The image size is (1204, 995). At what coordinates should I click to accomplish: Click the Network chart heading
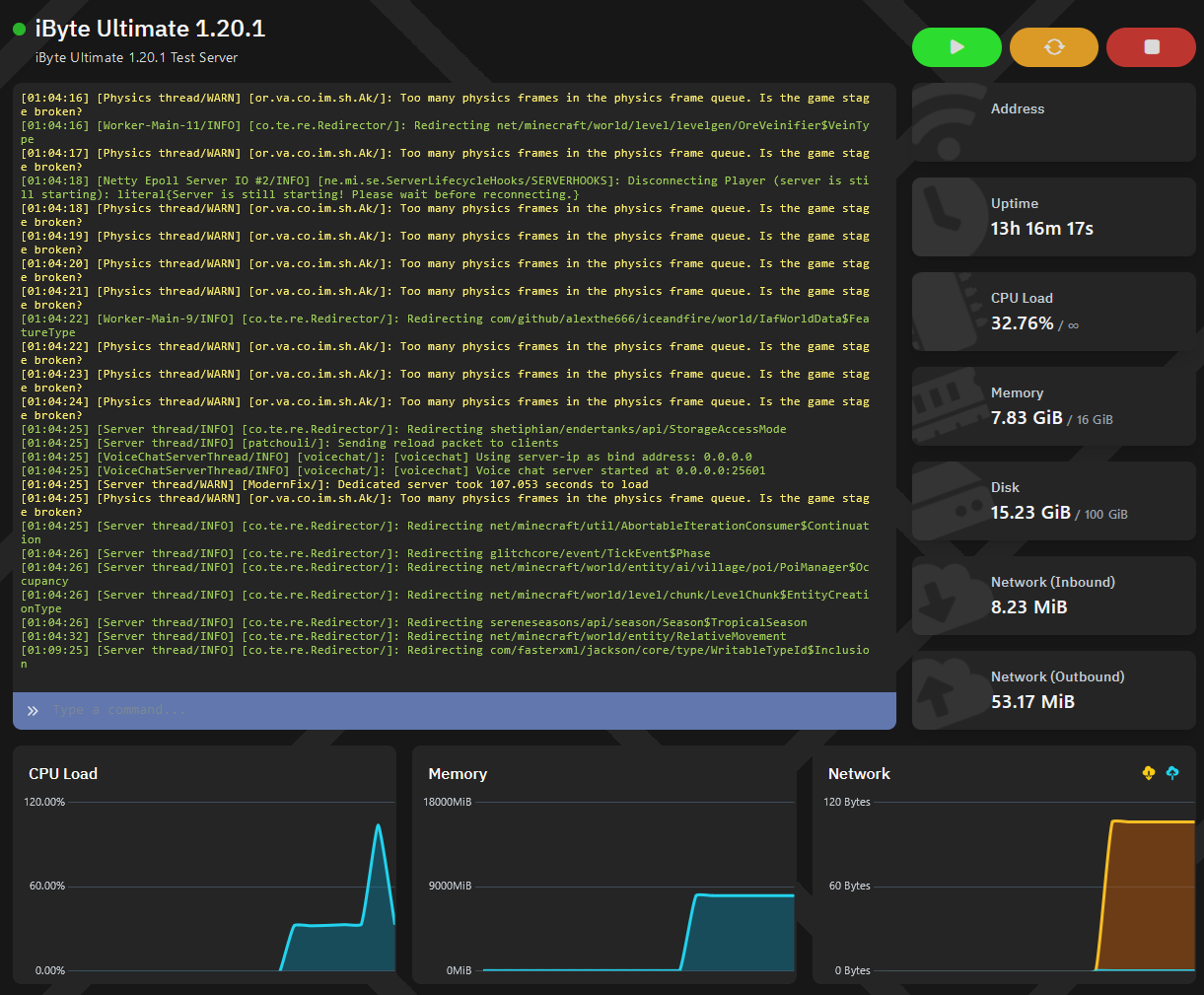[x=859, y=774]
